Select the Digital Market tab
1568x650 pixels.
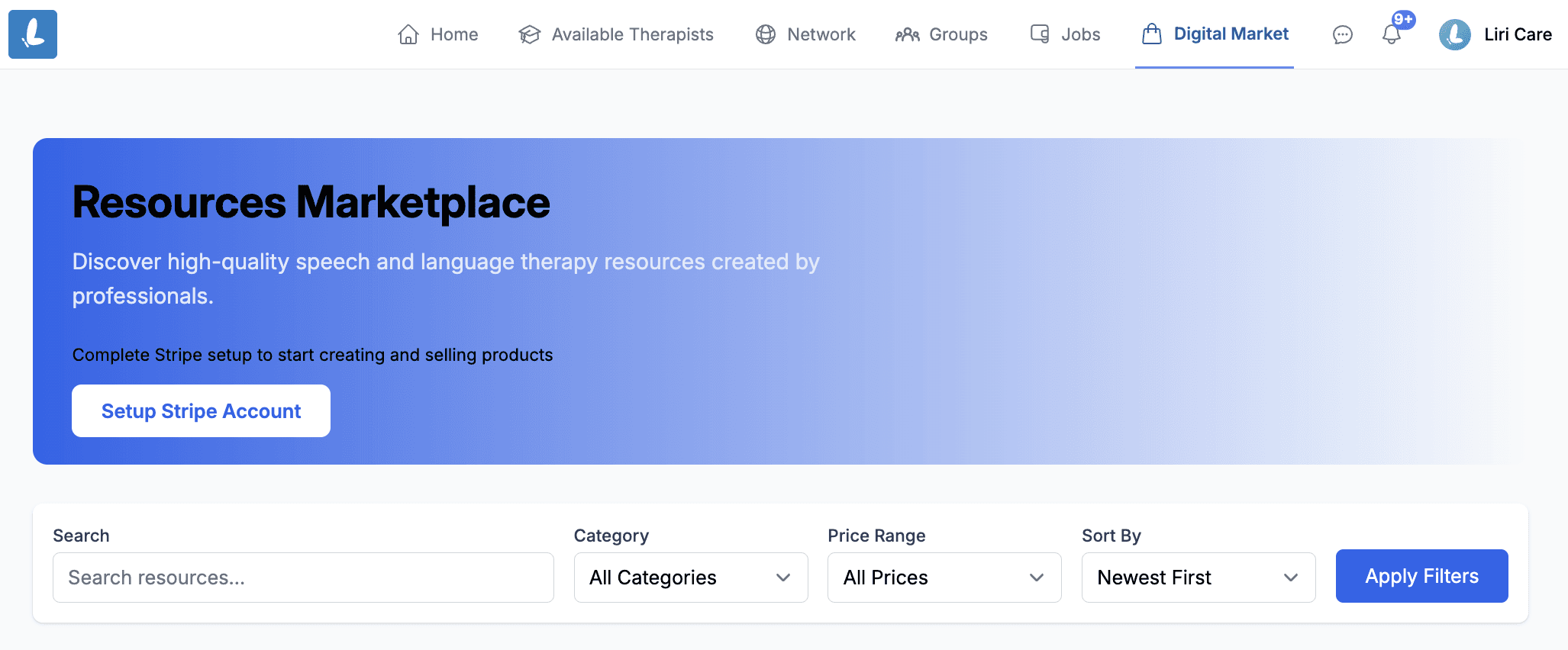[1215, 34]
